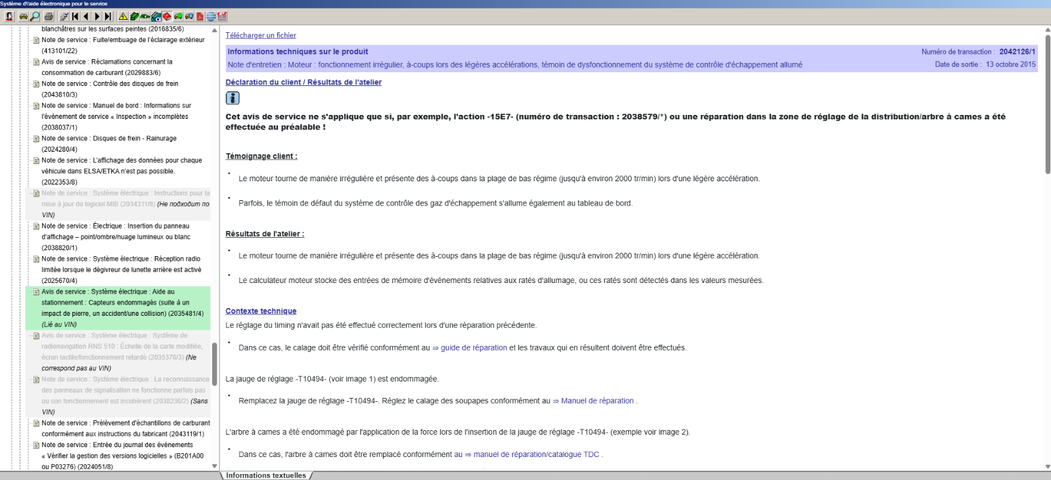Click the Informations techniques sur le produit header

[298, 52]
